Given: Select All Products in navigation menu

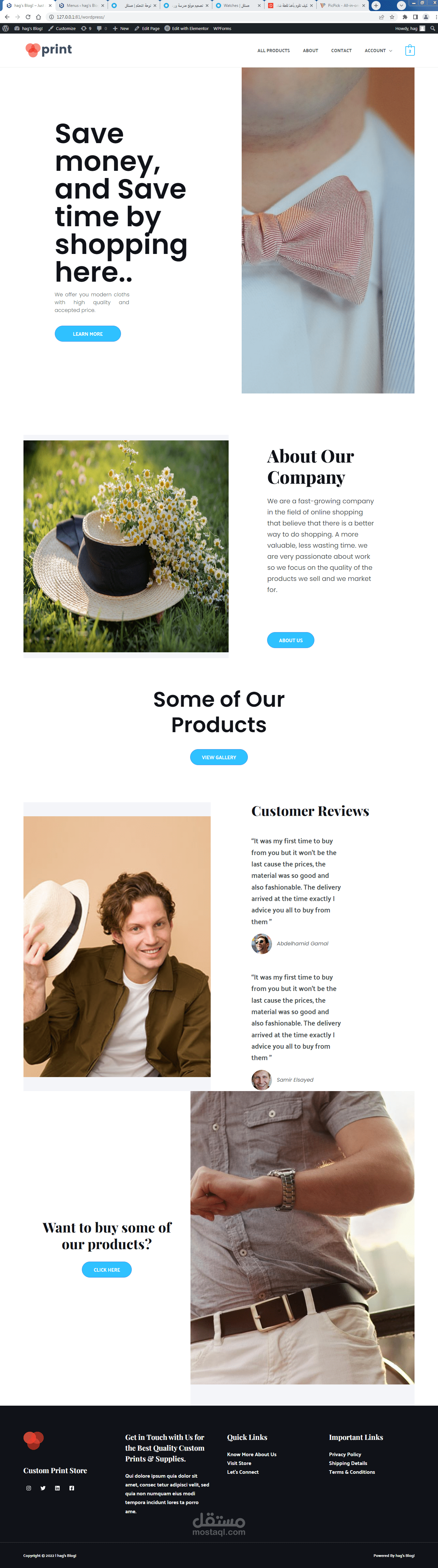Looking at the screenshot, I should tap(274, 51).
